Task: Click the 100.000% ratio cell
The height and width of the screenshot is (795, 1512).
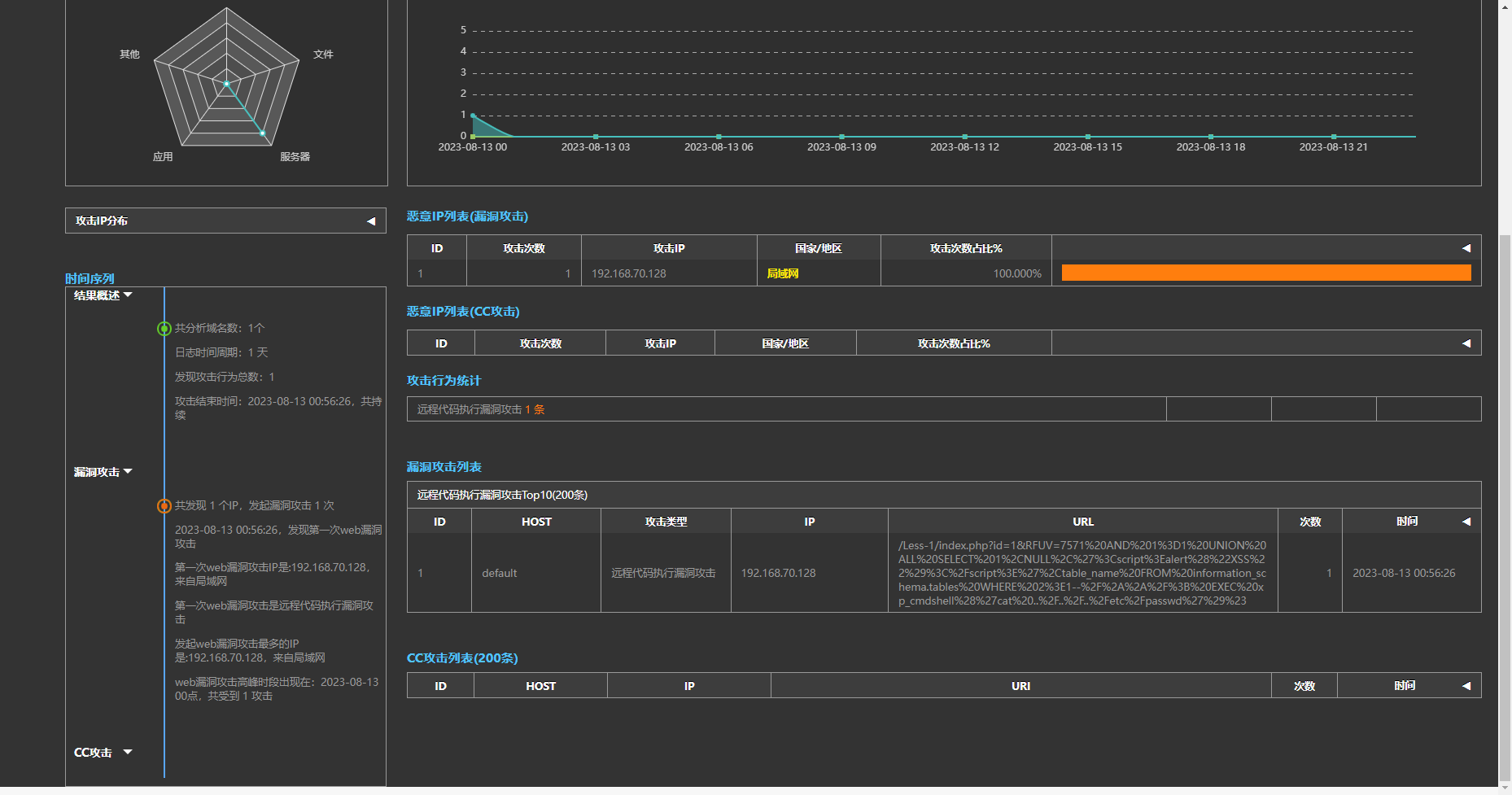Action: (x=966, y=273)
